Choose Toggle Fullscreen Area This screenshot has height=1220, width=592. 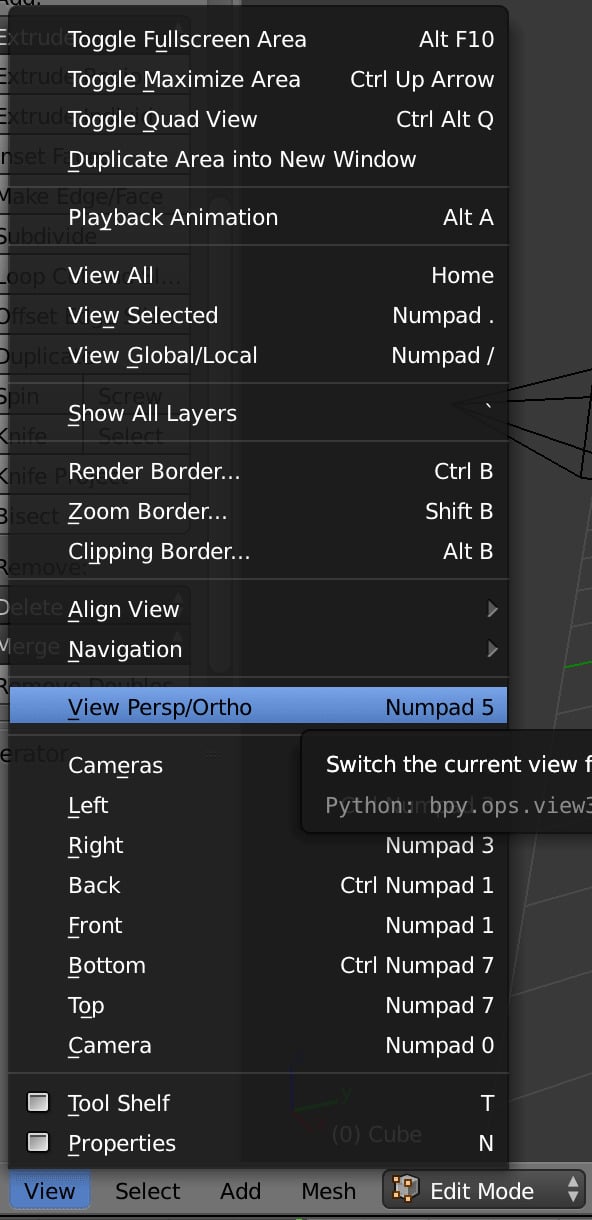point(259,39)
